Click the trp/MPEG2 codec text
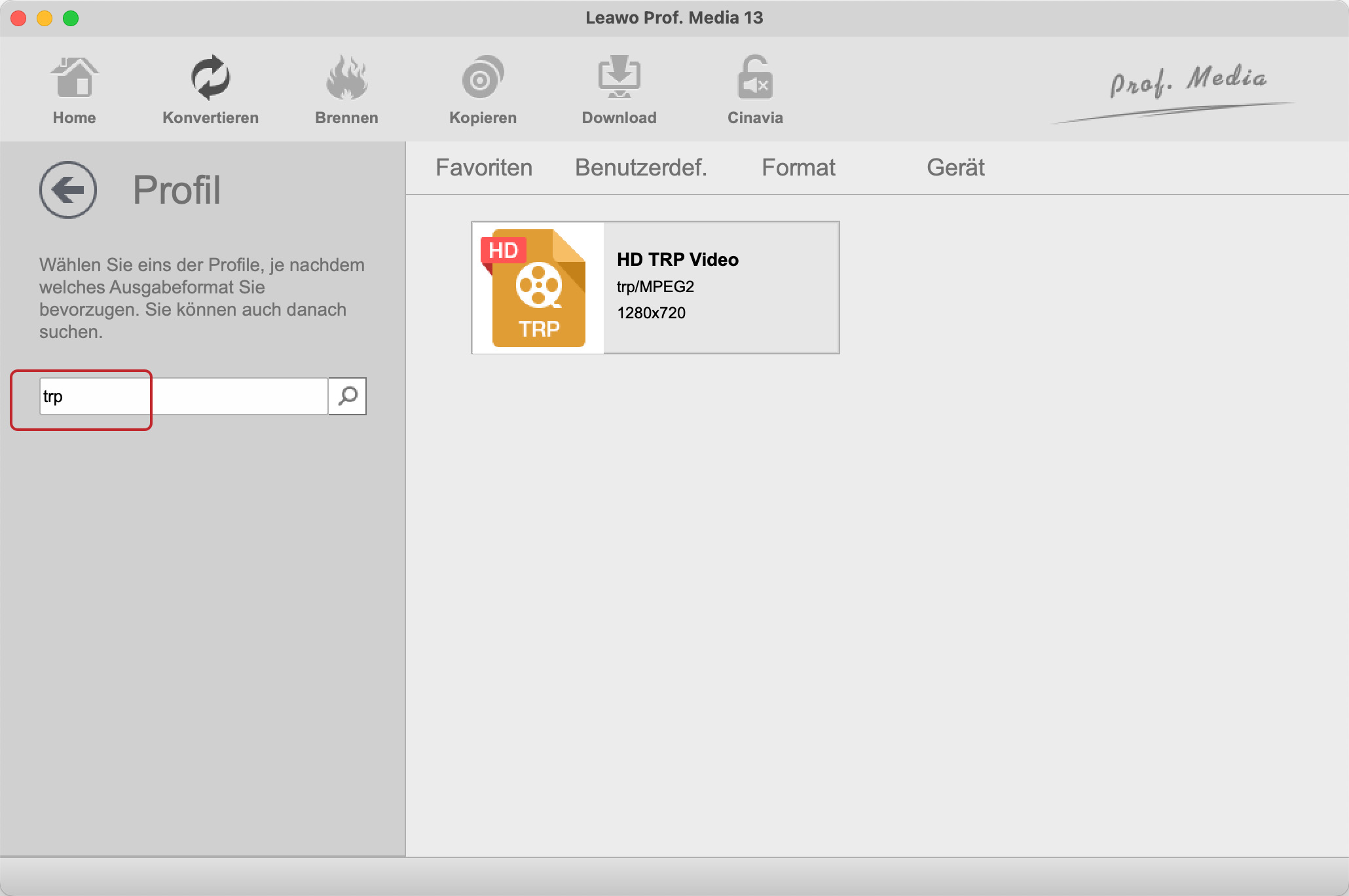This screenshot has height=896, width=1349. (x=656, y=286)
